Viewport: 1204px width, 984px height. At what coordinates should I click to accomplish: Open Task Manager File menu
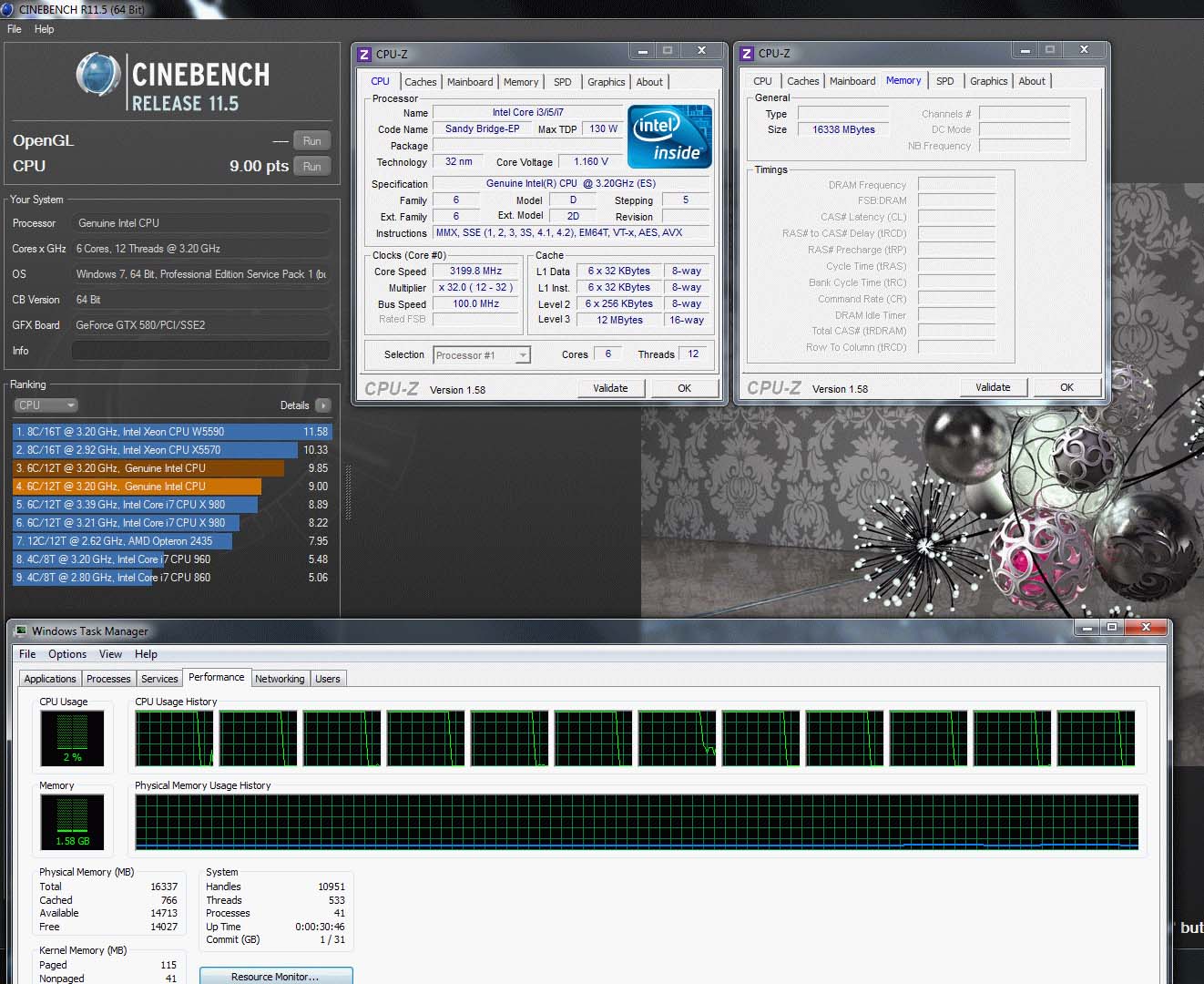click(27, 654)
